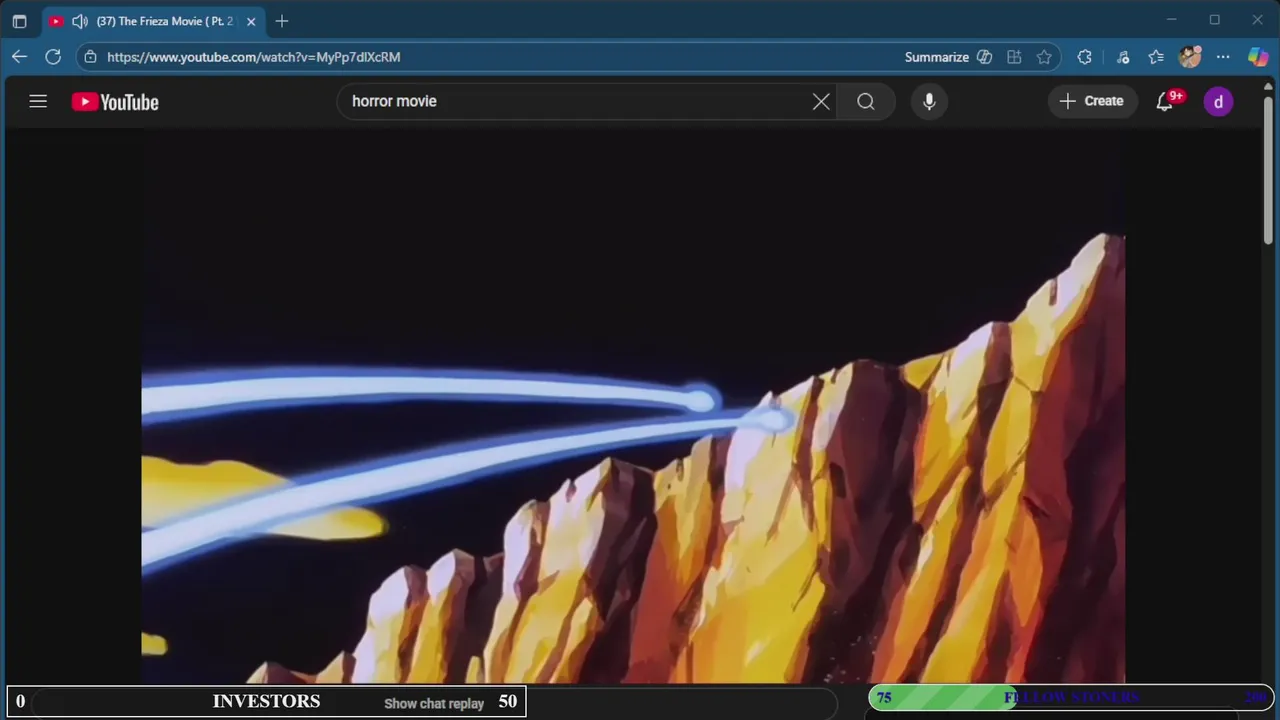Open a new tab with plus
Screen dimensions: 1280x720
click(282, 21)
